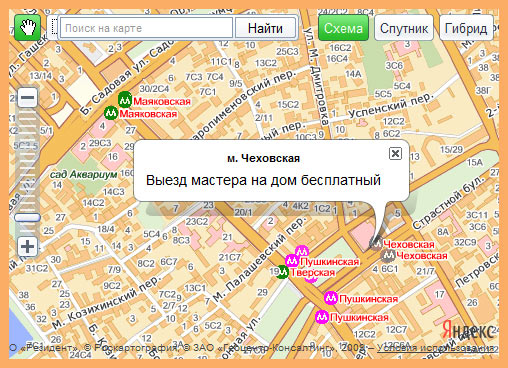Click the upper Маяковская metro icon
Image resolution: width=508 pixels, height=368 pixels.
click(125, 99)
